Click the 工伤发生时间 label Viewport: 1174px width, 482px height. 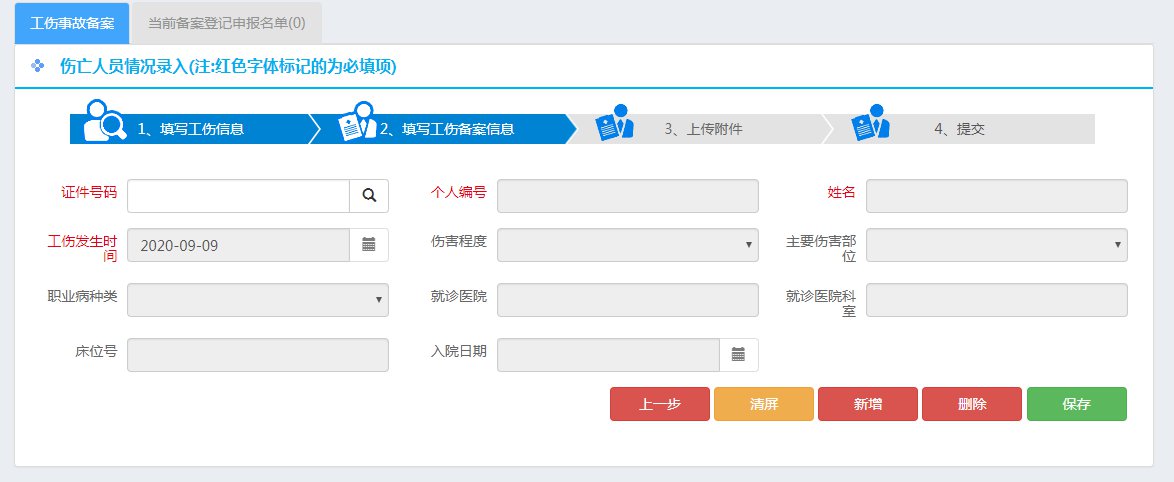click(82, 248)
